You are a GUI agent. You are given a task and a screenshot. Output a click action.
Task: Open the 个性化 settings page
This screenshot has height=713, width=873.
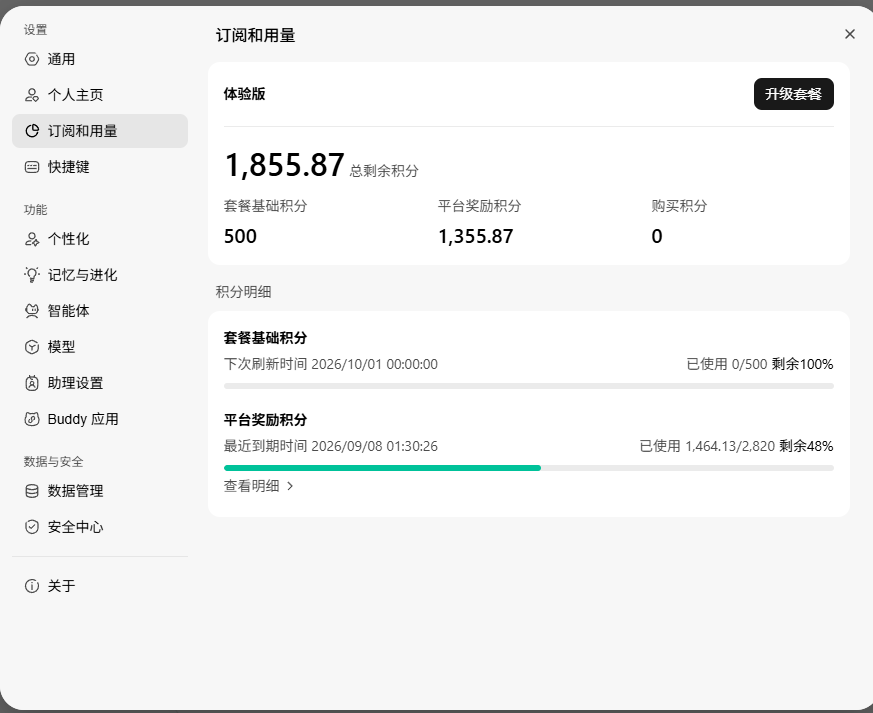click(100, 239)
